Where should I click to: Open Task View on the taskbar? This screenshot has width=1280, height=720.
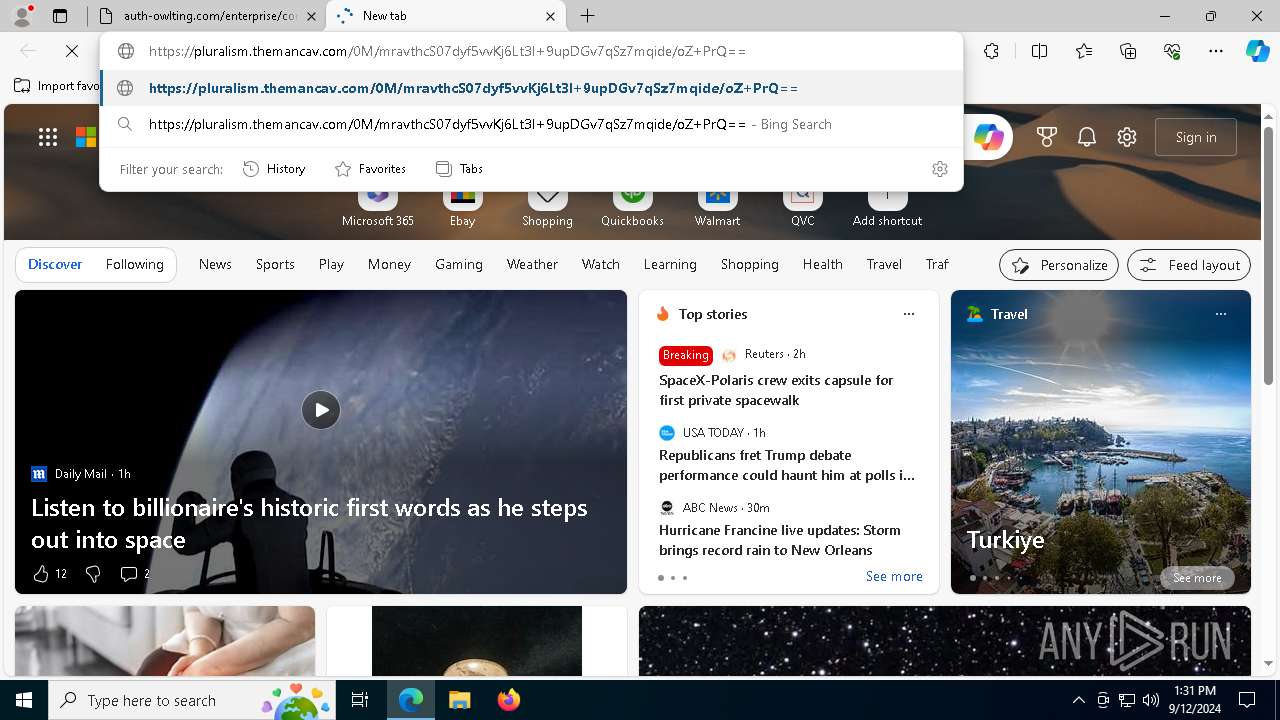click(360, 700)
